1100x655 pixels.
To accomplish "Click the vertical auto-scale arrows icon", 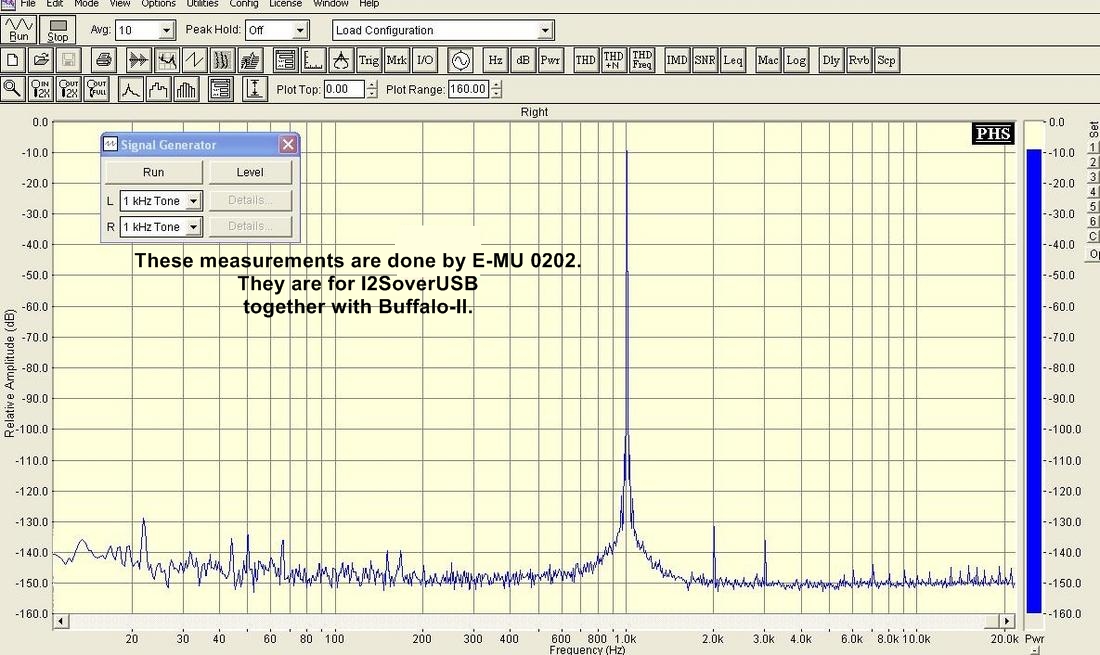I will pos(254,89).
